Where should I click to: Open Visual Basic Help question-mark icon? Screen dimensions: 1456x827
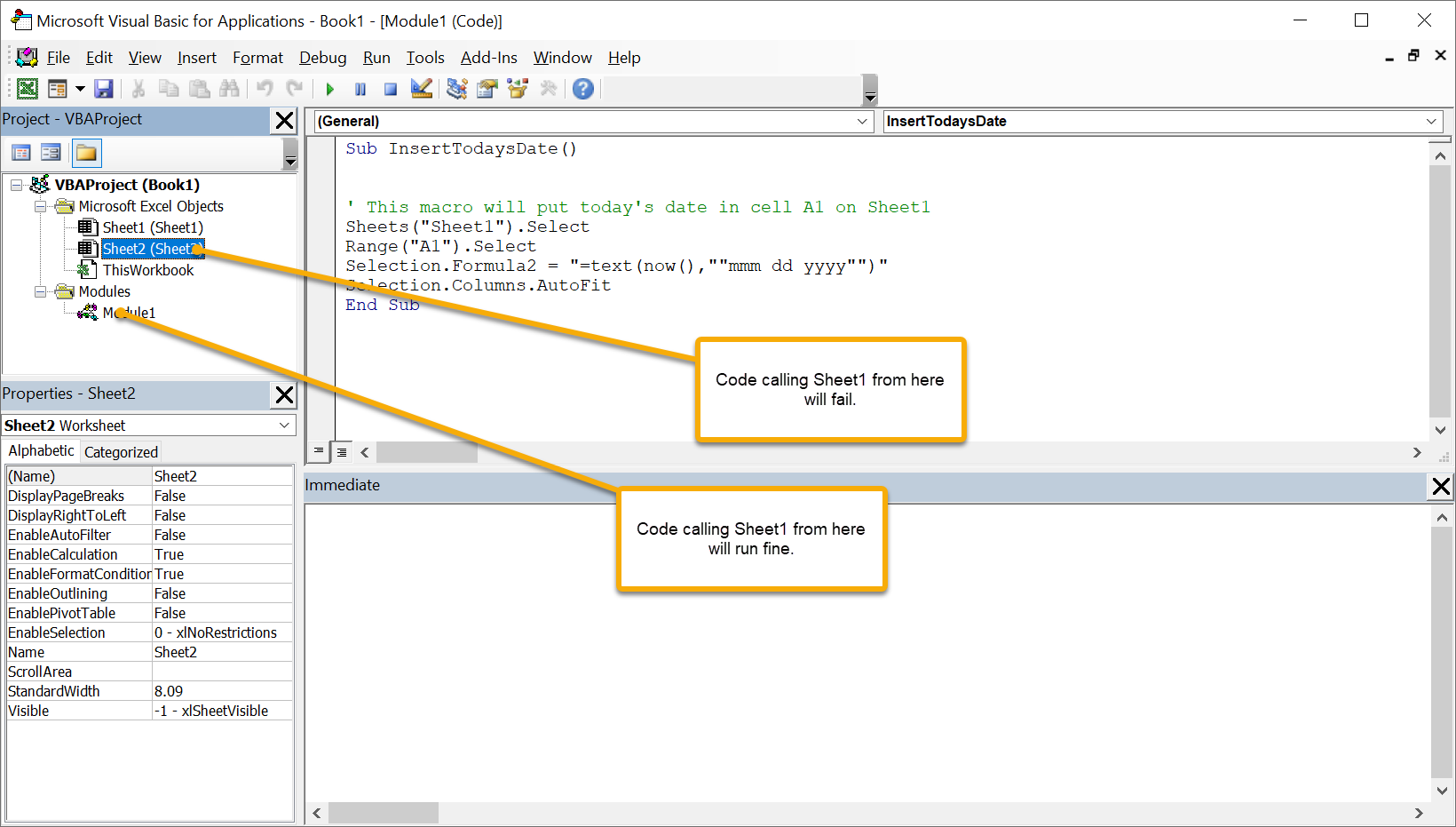(583, 89)
